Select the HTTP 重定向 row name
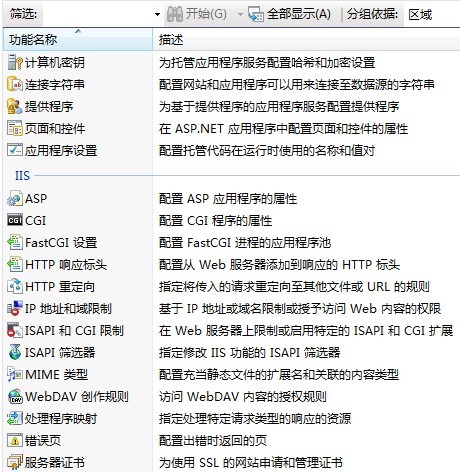Viewport: 460px width, 472px height. coord(60,287)
